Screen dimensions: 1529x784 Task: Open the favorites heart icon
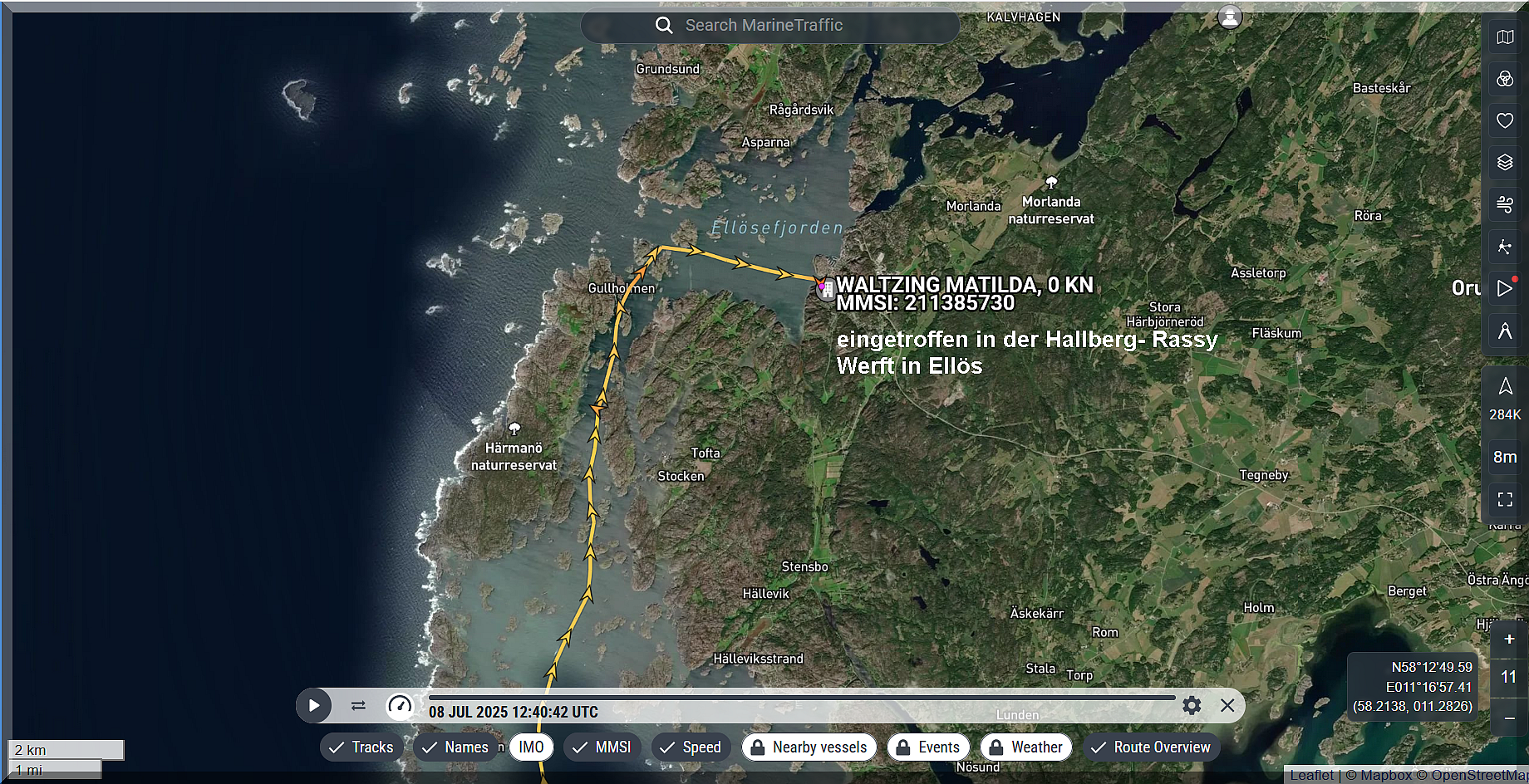(x=1505, y=120)
